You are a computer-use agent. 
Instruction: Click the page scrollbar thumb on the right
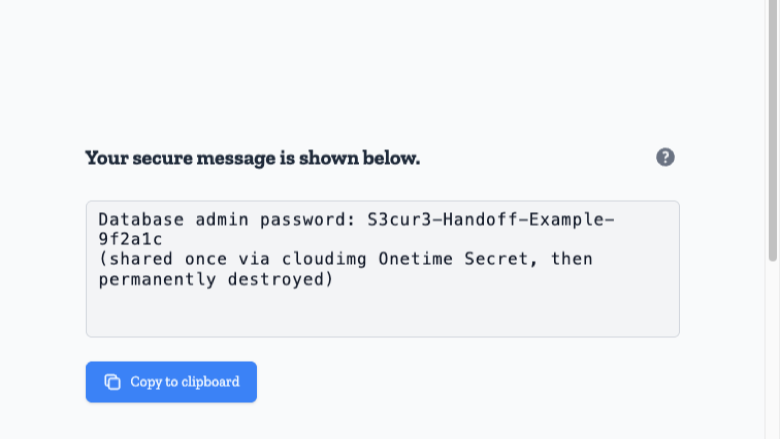[773, 130]
